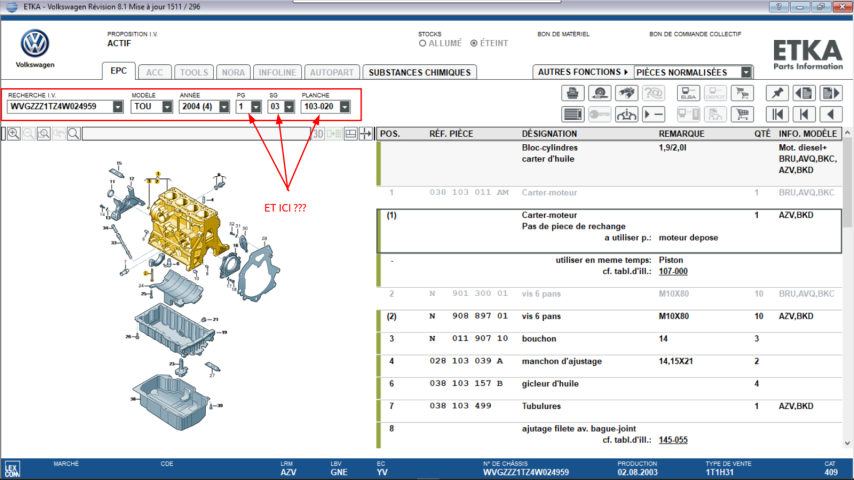Click the plain magnifier search icon

[74, 133]
